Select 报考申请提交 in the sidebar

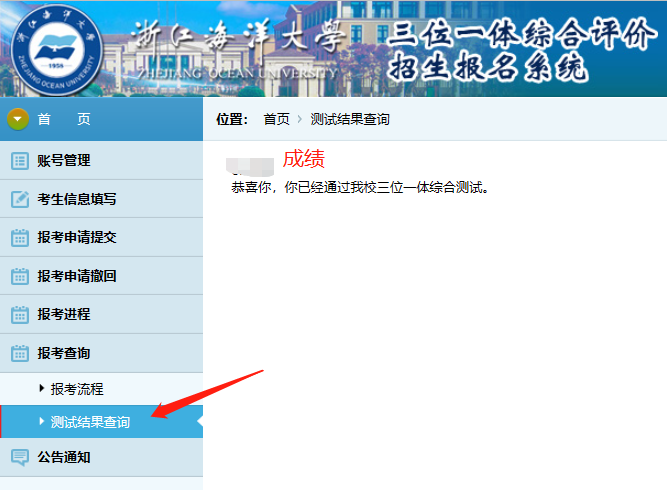(x=76, y=238)
